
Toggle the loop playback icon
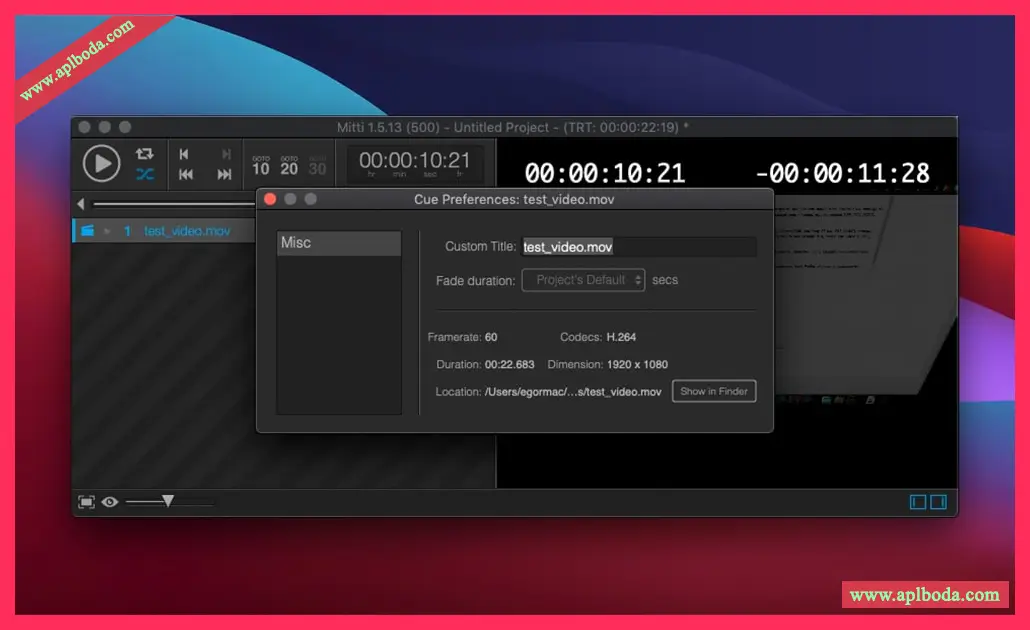[x=145, y=154]
